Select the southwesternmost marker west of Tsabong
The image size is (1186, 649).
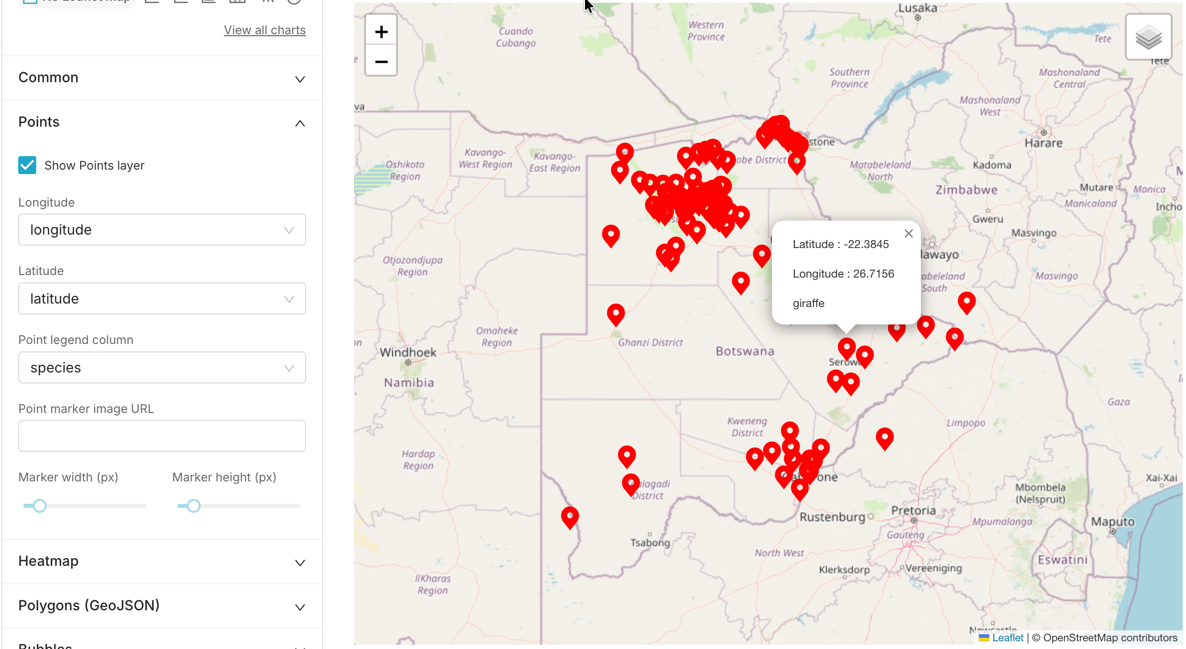(570, 517)
